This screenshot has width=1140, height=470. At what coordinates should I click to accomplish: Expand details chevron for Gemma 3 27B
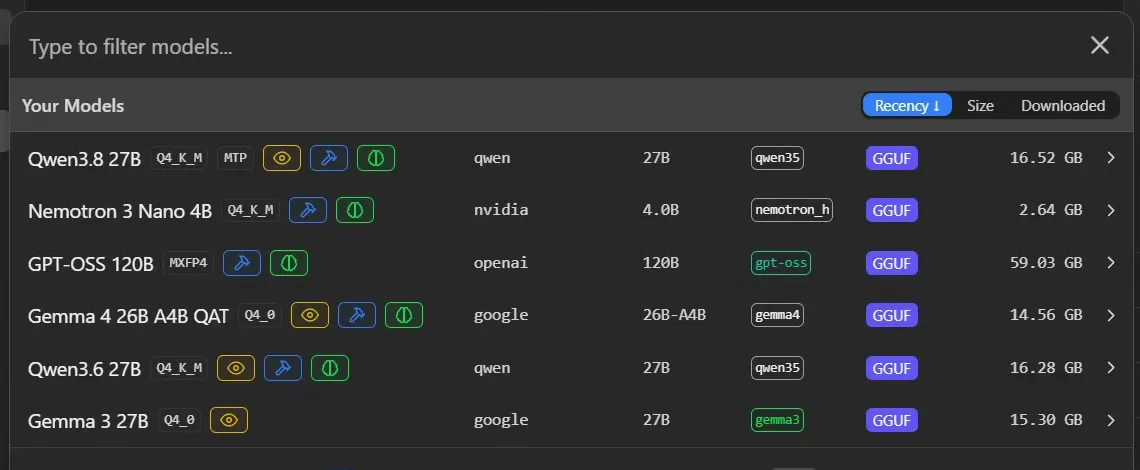(x=1110, y=420)
